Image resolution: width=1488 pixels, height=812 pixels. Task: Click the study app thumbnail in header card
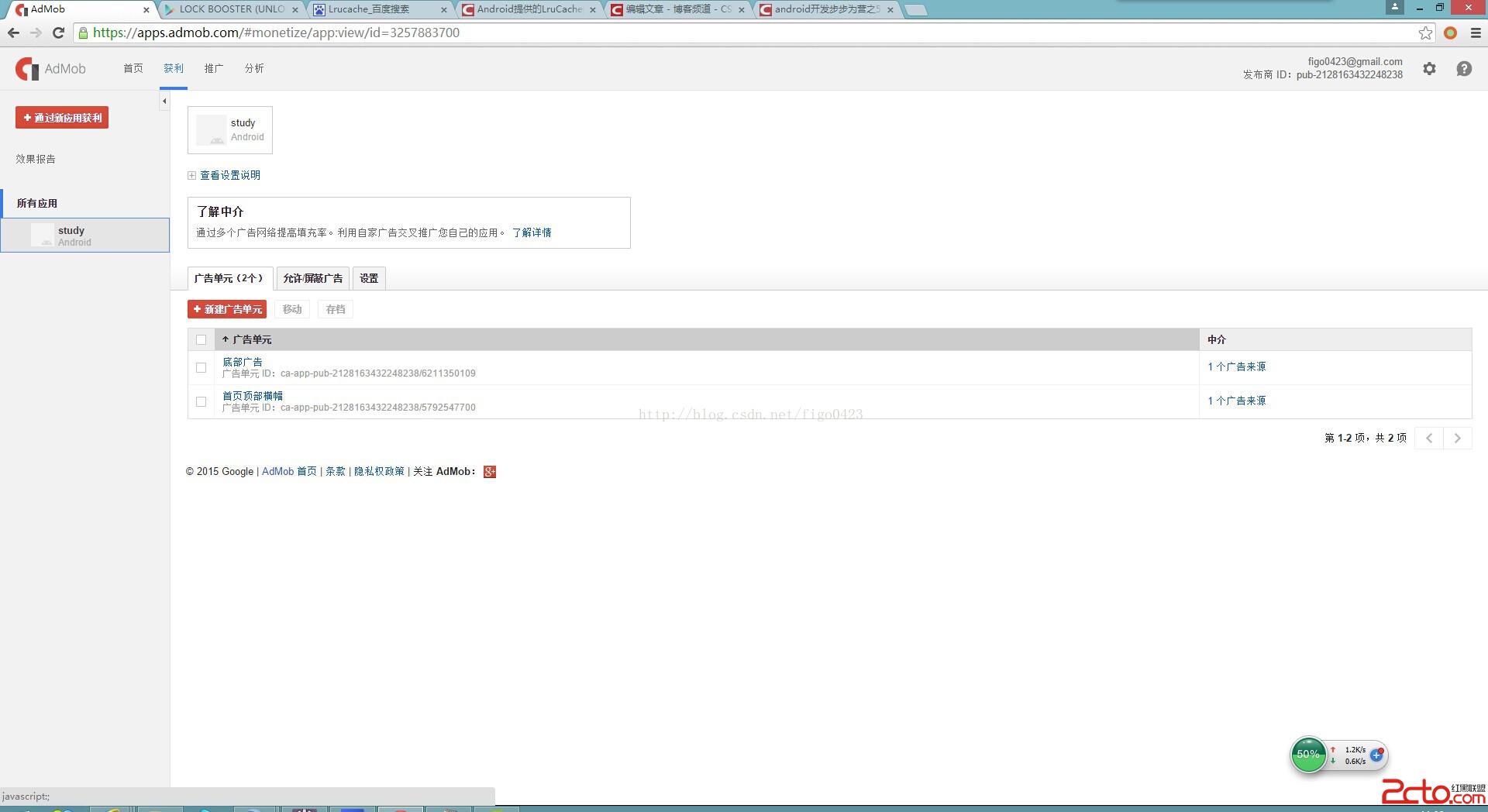211,130
